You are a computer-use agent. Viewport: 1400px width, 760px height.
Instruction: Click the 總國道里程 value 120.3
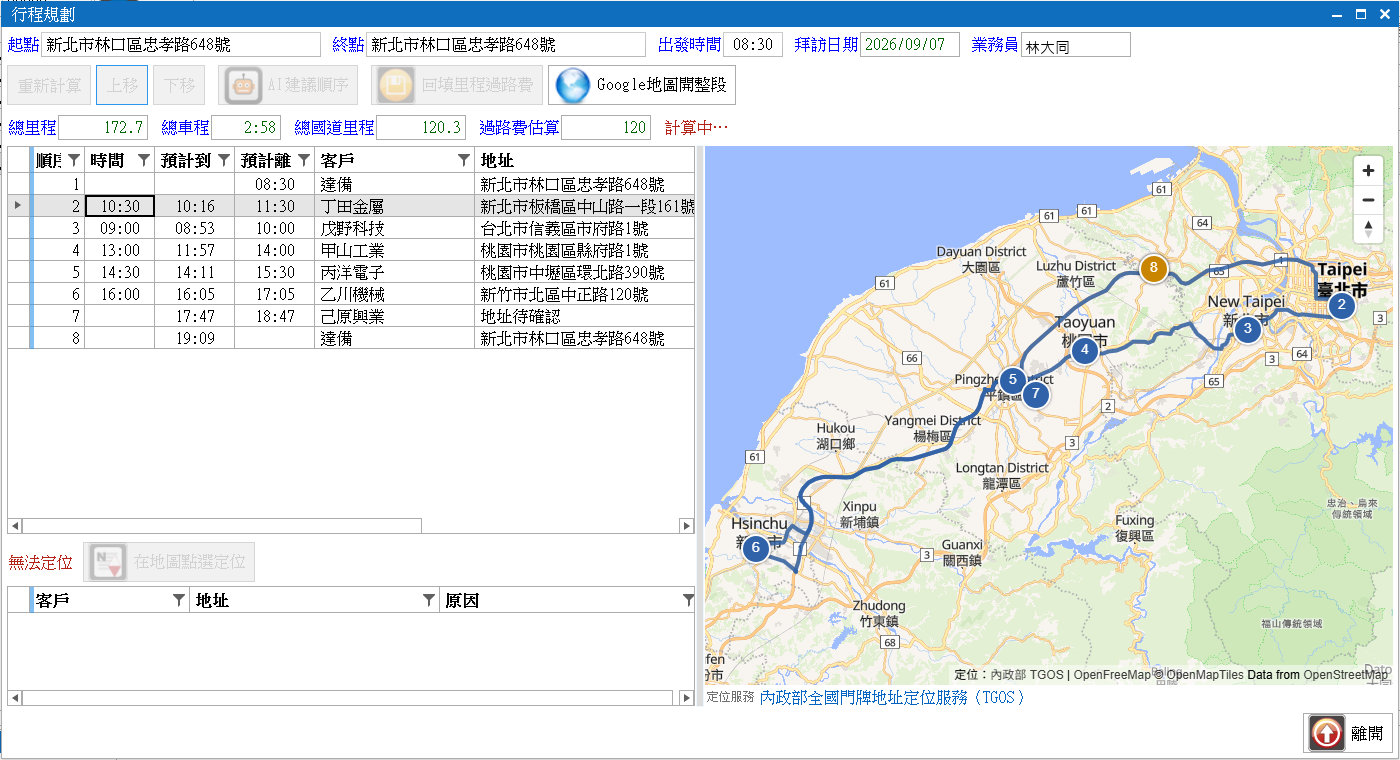(421, 128)
